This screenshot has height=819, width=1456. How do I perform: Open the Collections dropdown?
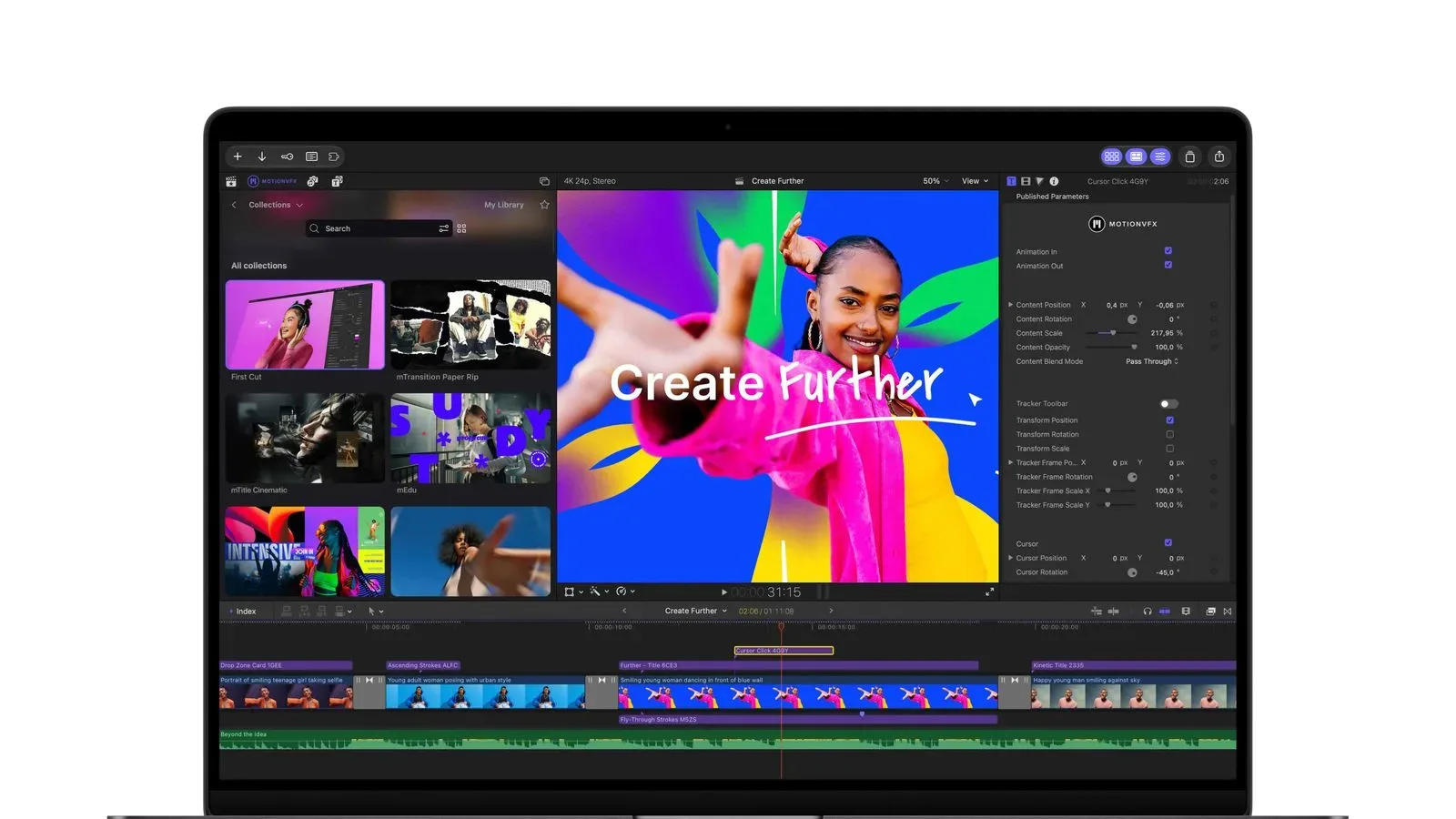click(x=276, y=205)
